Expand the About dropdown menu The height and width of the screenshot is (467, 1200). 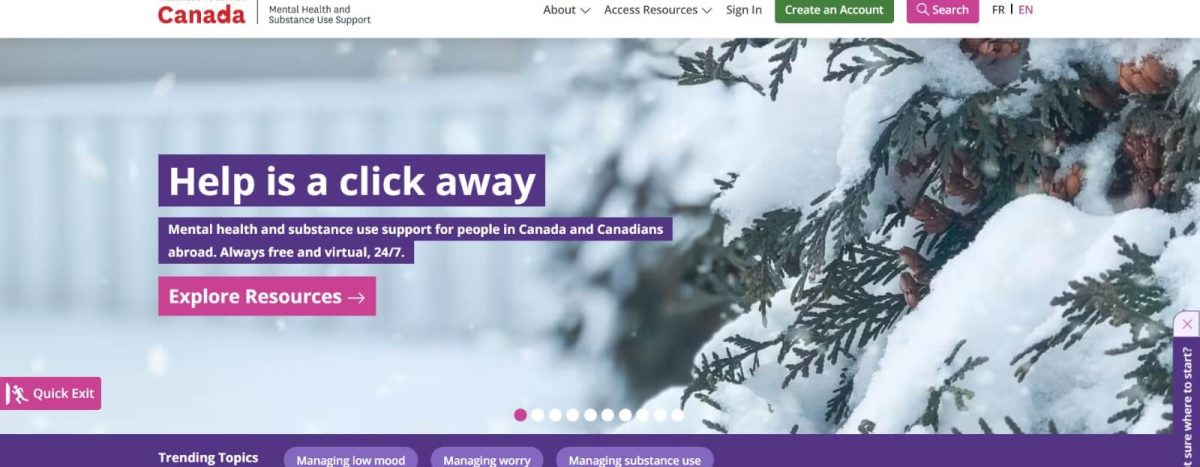[566, 10]
